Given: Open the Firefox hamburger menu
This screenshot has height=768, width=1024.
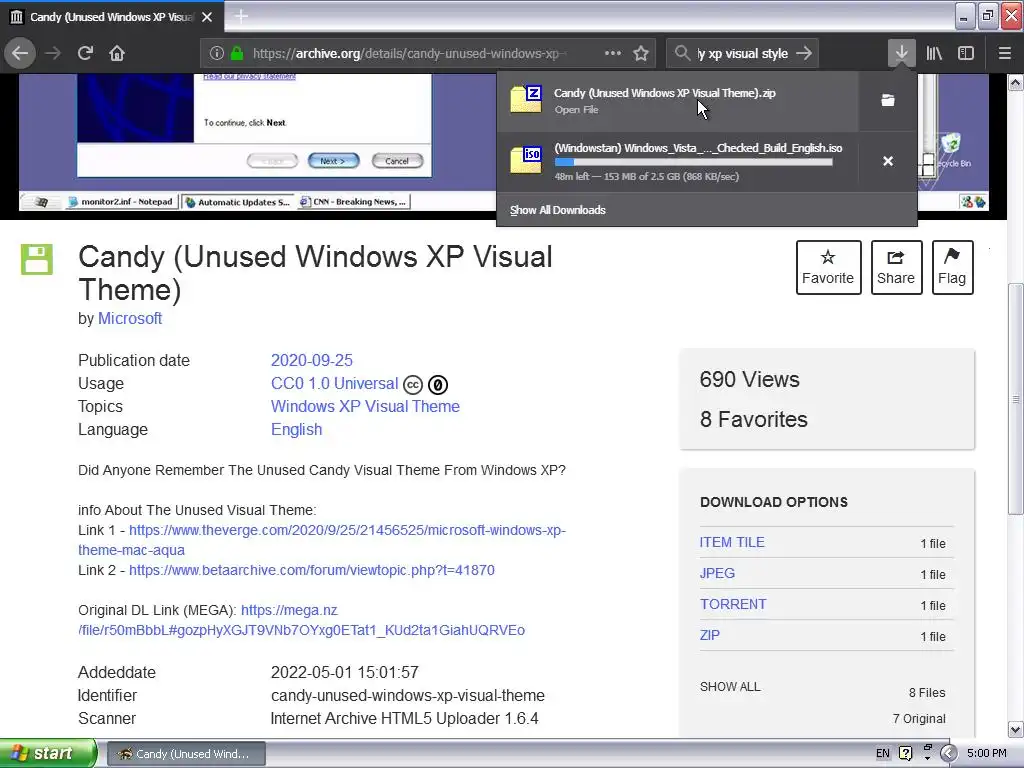Looking at the screenshot, I should [1004, 53].
